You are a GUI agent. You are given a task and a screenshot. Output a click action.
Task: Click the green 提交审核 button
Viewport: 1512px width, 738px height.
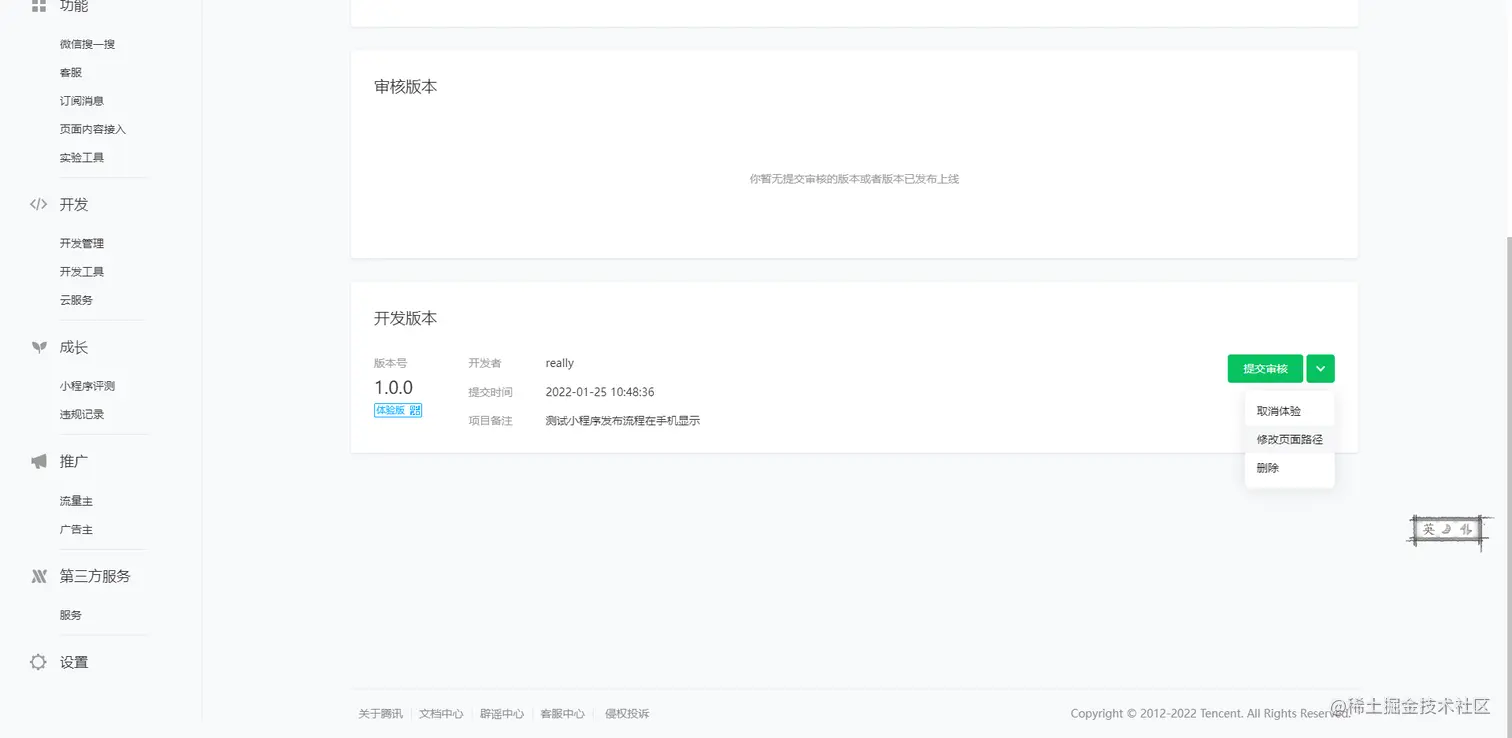coord(1265,369)
